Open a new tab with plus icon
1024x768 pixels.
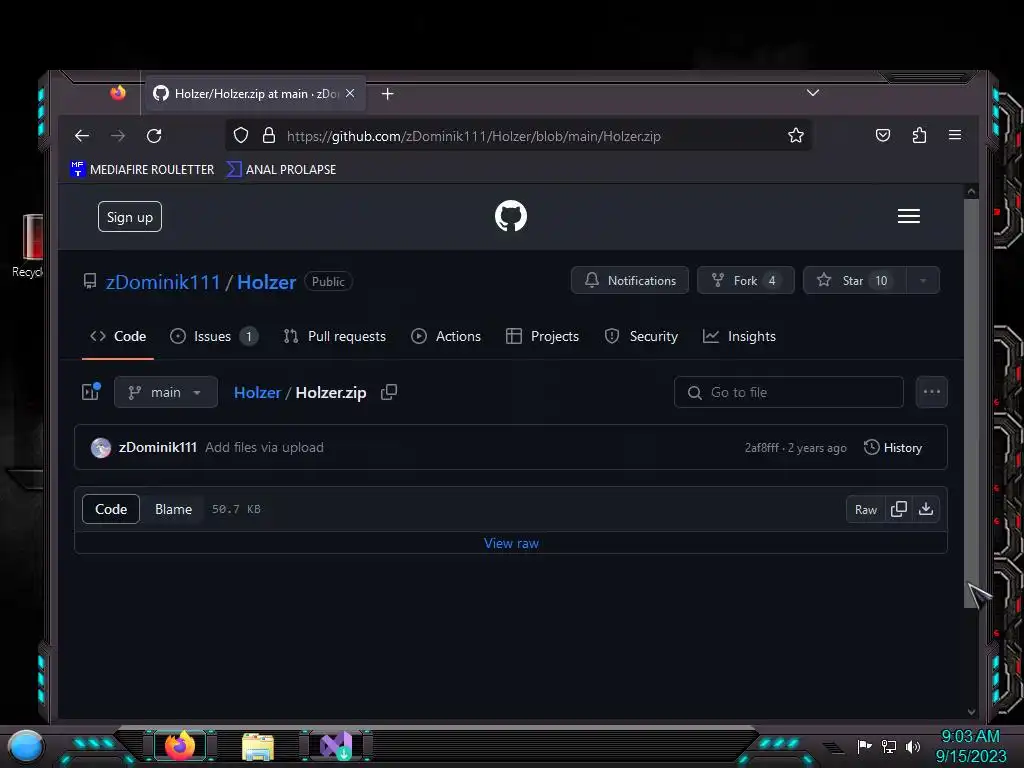tap(387, 94)
